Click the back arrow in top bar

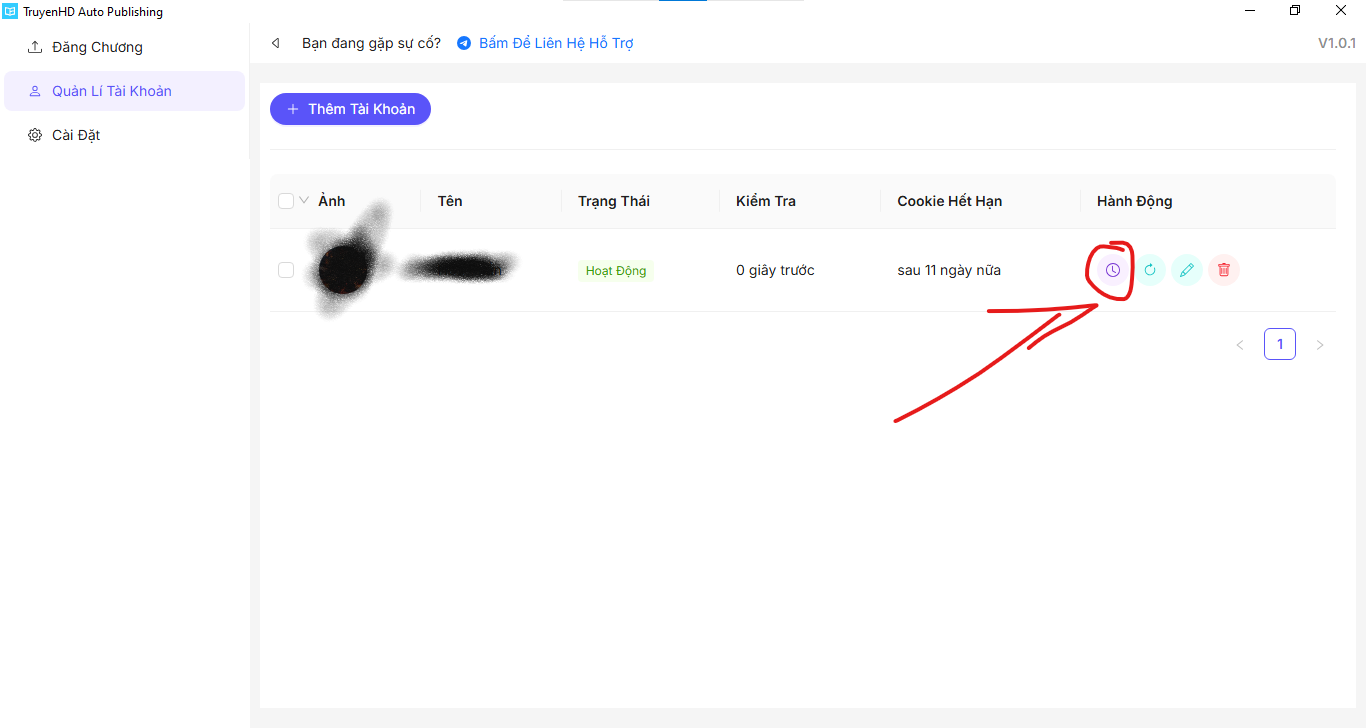(x=276, y=43)
